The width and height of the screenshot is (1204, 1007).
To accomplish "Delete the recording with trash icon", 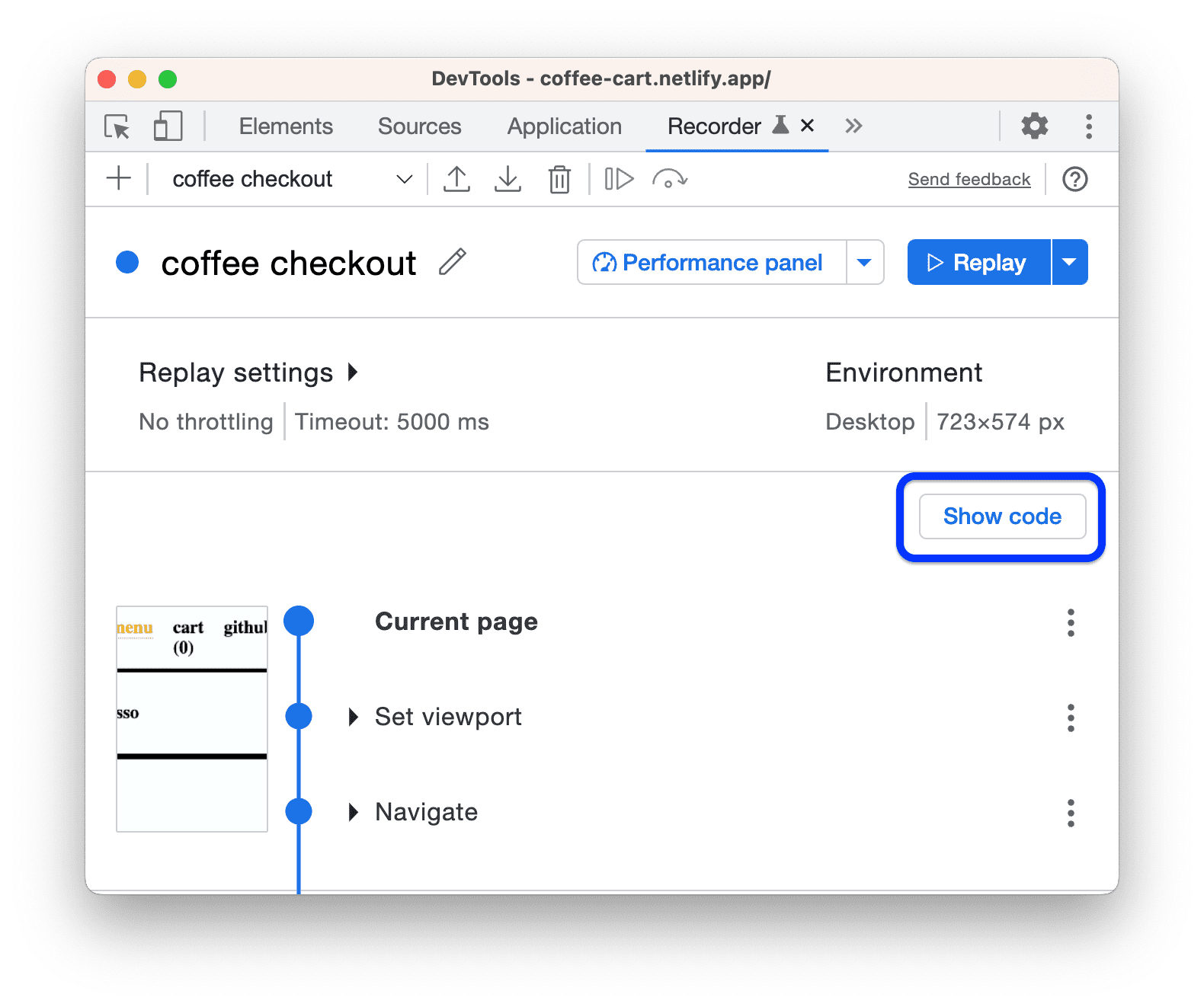I will click(x=559, y=180).
